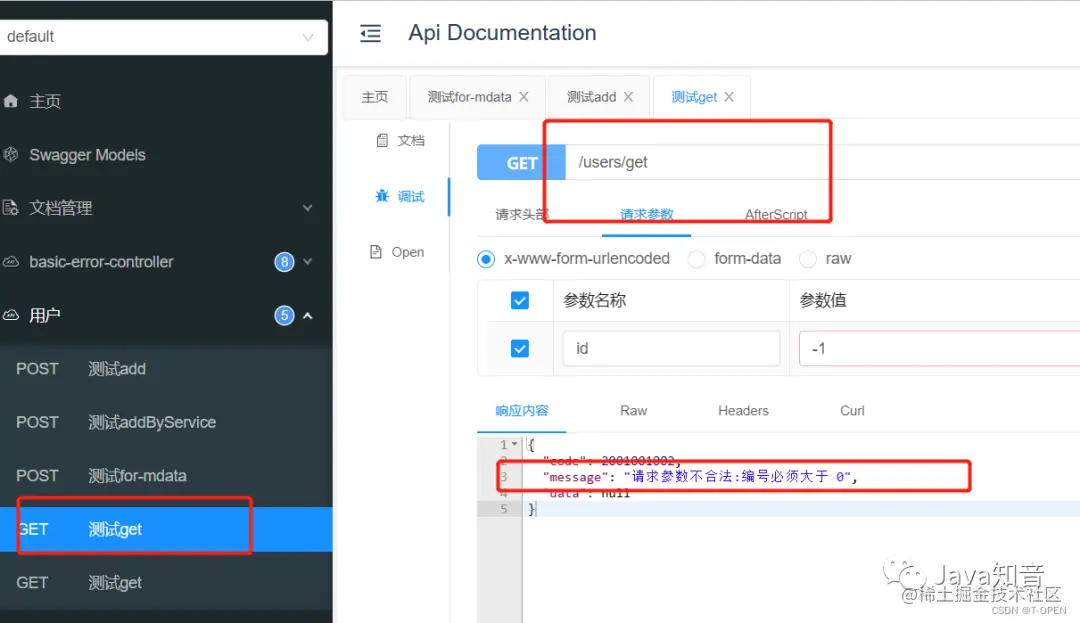
Task: Toggle the select-all parameters checkbox
Action: tap(519, 299)
